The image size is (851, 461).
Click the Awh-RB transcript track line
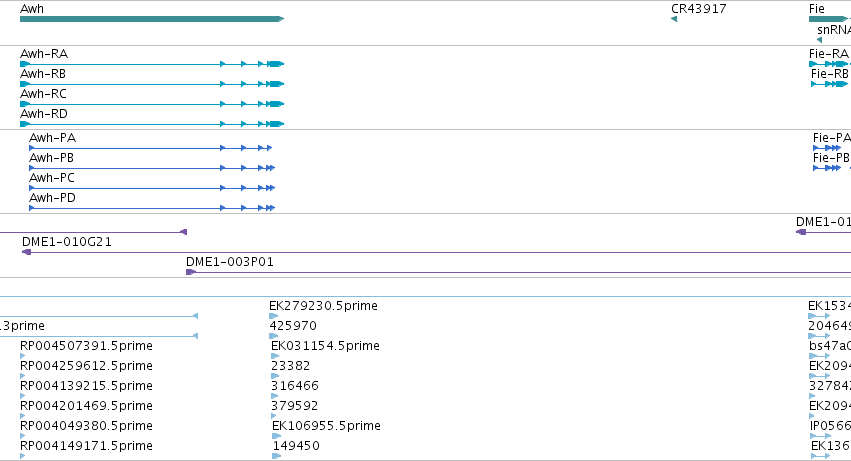(x=152, y=84)
